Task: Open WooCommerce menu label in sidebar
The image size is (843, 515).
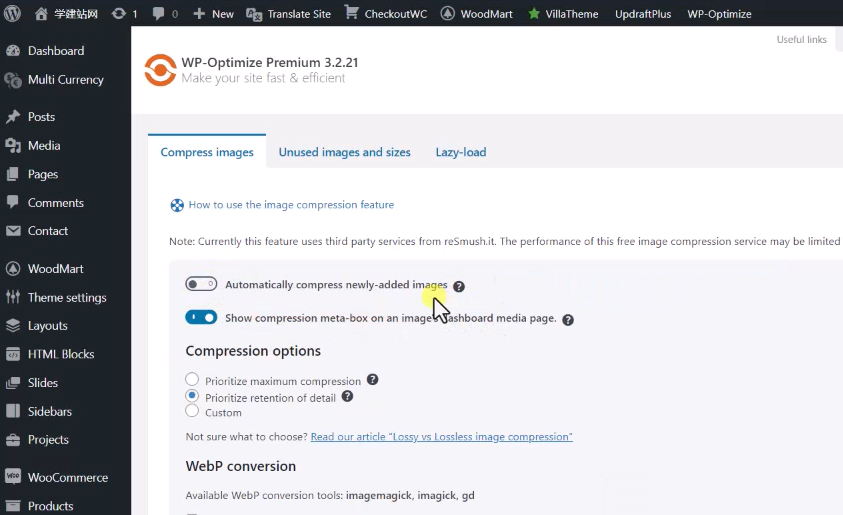Action: click(68, 477)
